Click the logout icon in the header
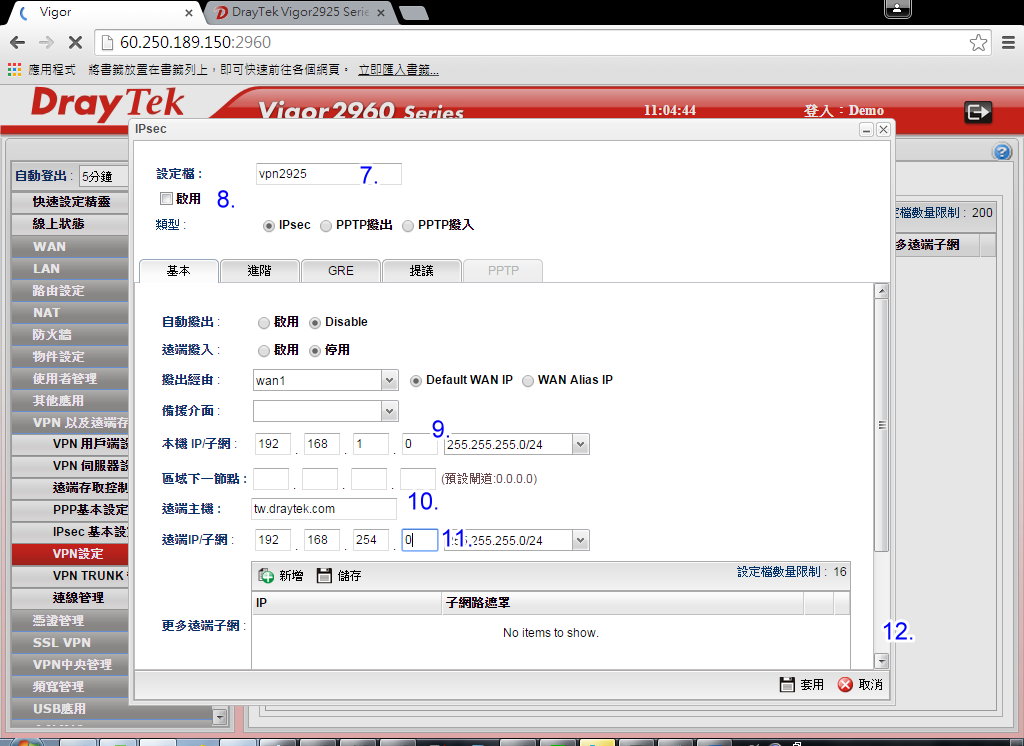1024x746 pixels. [x=977, y=112]
